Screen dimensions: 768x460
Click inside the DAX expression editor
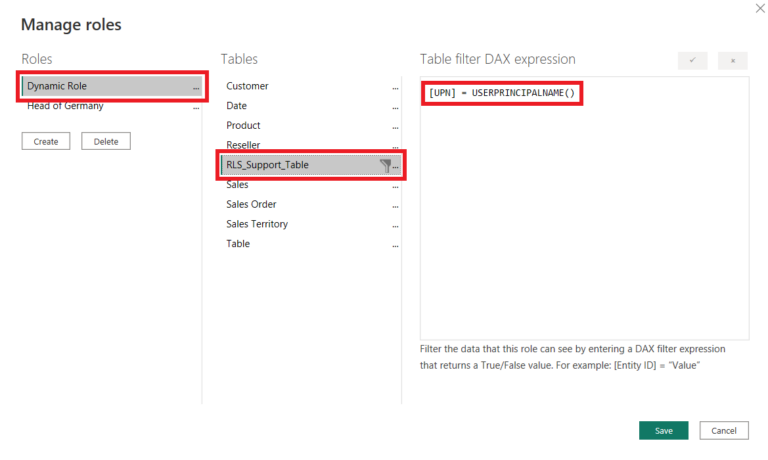point(584,220)
